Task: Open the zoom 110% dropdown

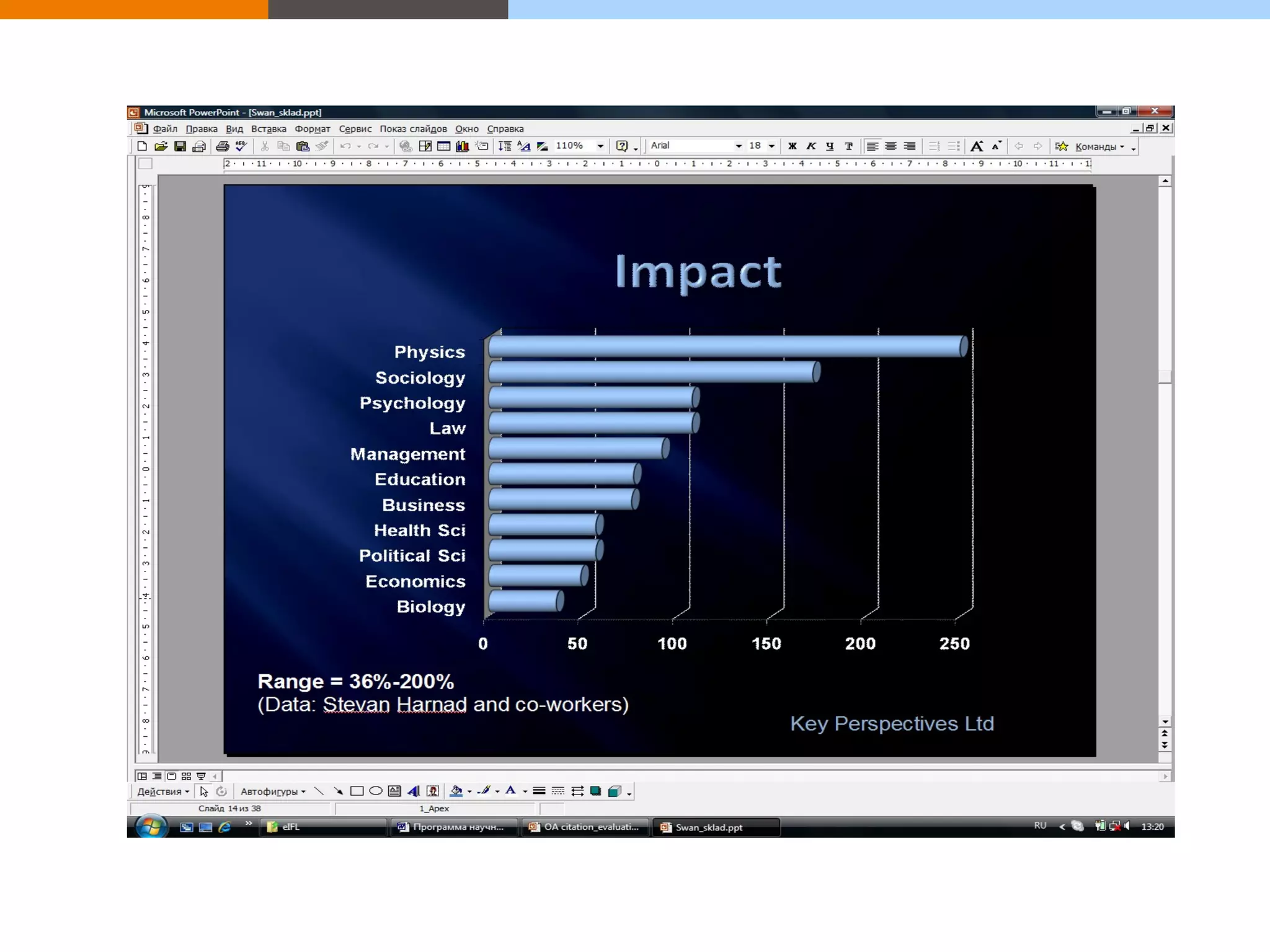Action: pyautogui.click(x=600, y=146)
